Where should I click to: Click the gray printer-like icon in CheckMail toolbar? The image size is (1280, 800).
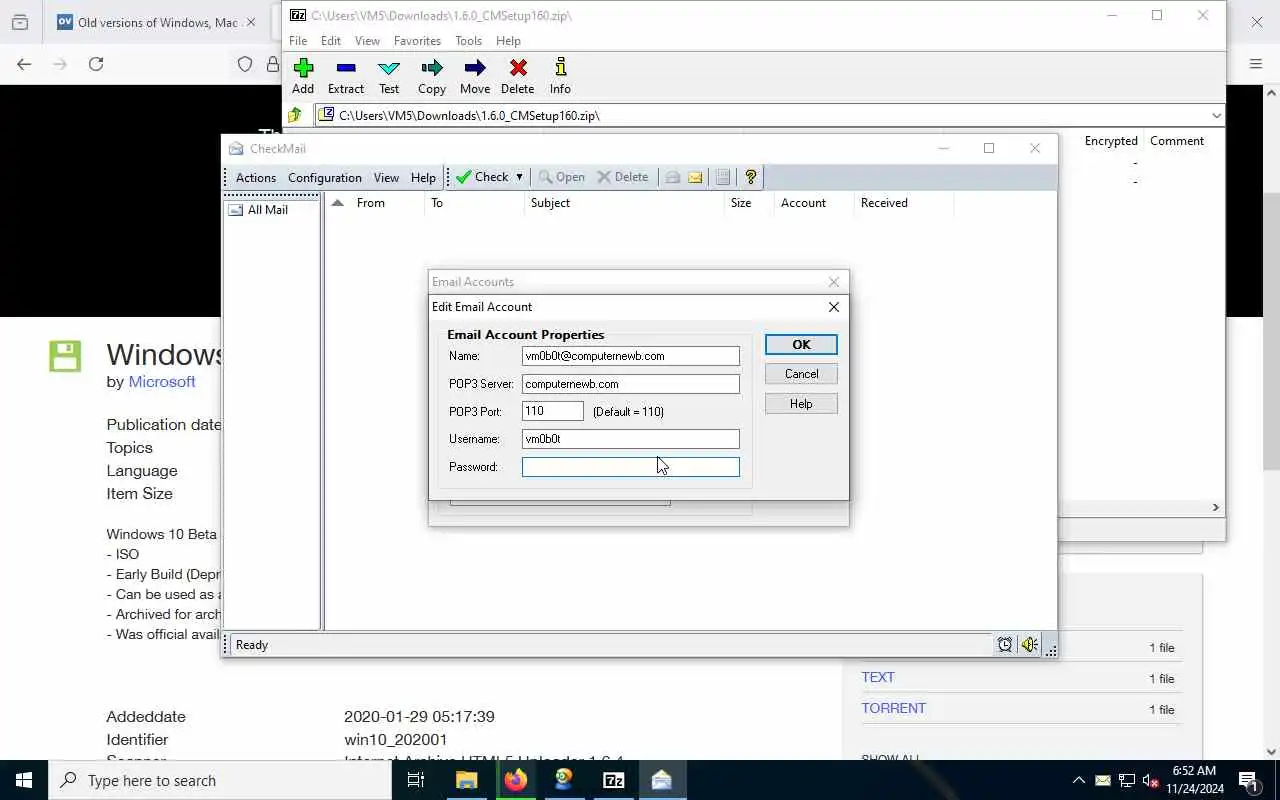tap(673, 177)
